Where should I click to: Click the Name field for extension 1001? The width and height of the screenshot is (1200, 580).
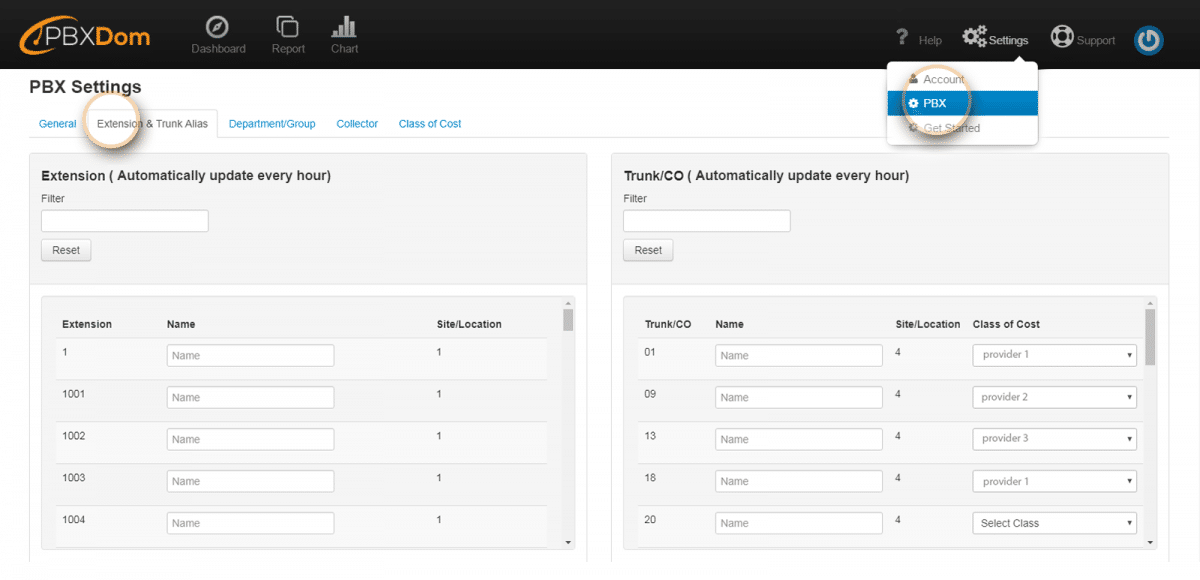pyautogui.click(x=250, y=397)
